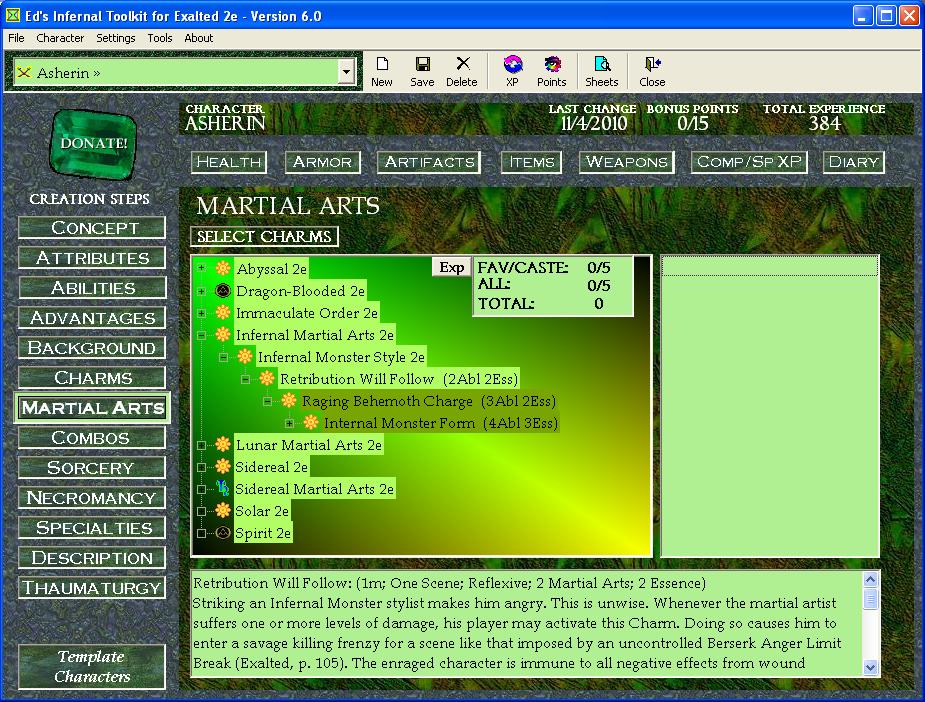Go to the Background creation step
Viewport: 925px width, 702px height.
pyautogui.click(x=92, y=348)
